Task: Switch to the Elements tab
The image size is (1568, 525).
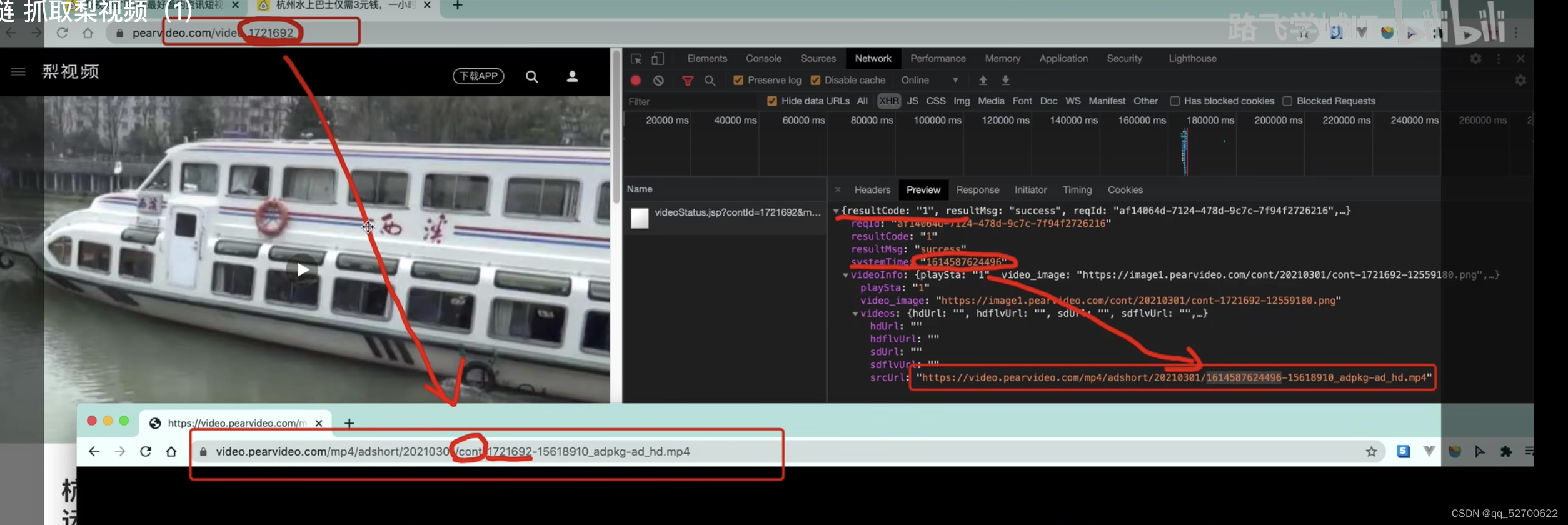Action: pos(707,58)
